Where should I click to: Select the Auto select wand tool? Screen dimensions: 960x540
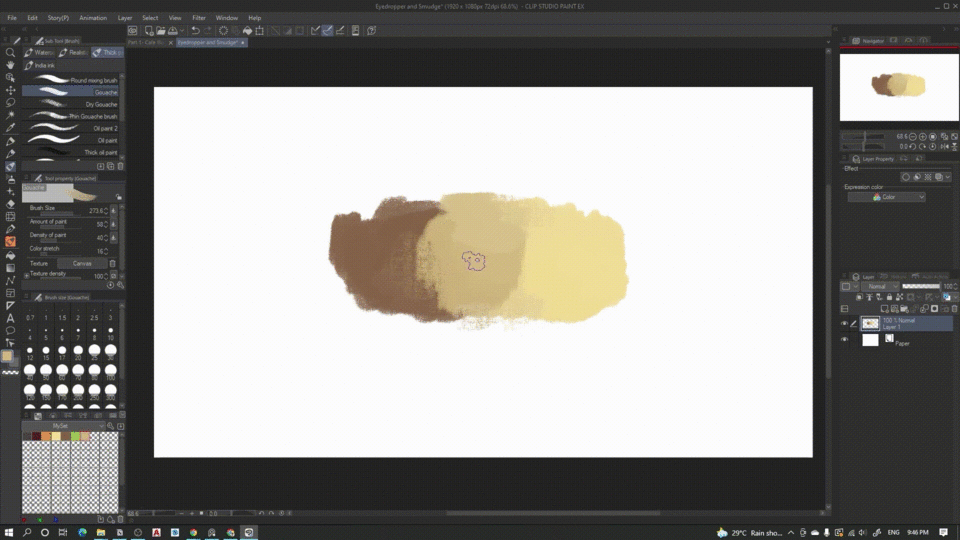[x=10, y=115]
